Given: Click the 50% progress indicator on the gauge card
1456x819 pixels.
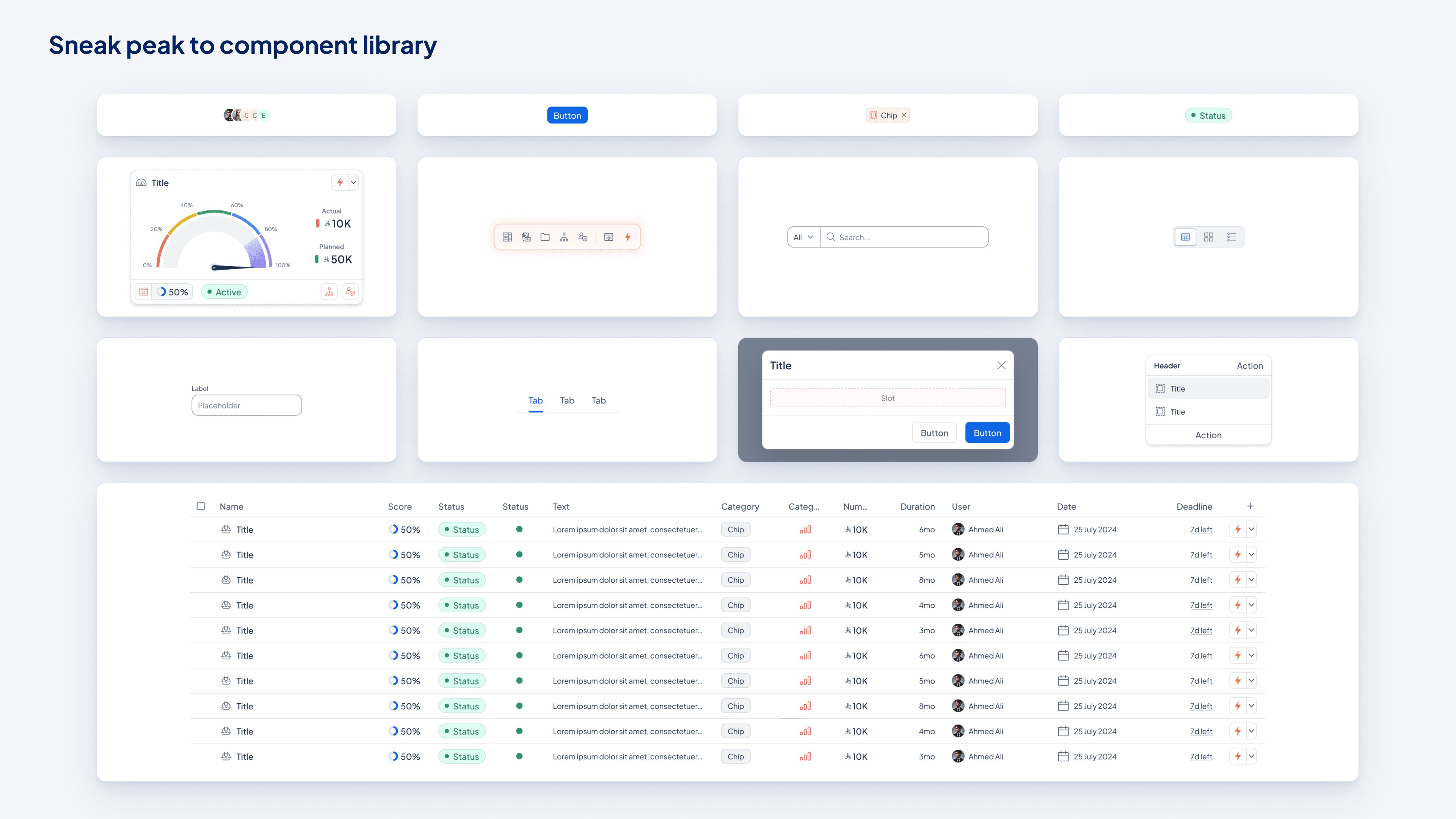Looking at the screenshot, I should (x=173, y=292).
